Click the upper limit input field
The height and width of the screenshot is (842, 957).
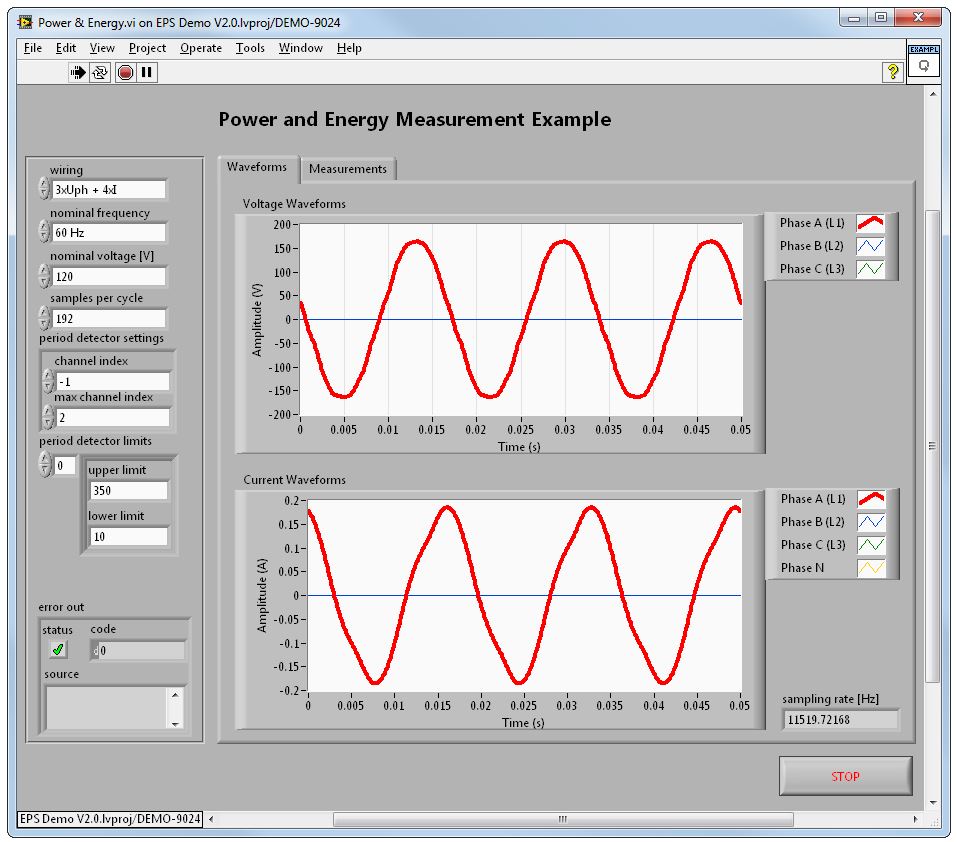128,491
